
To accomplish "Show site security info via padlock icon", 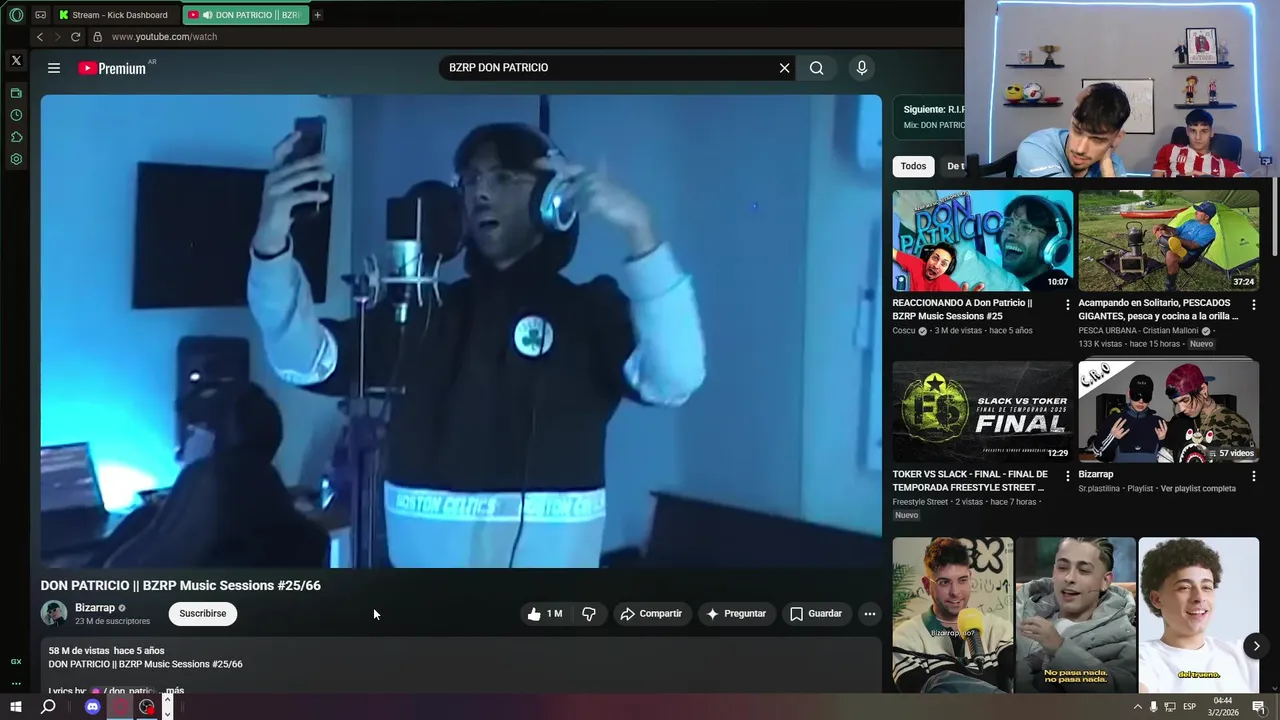I will pyautogui.click(x=97, y=37).
